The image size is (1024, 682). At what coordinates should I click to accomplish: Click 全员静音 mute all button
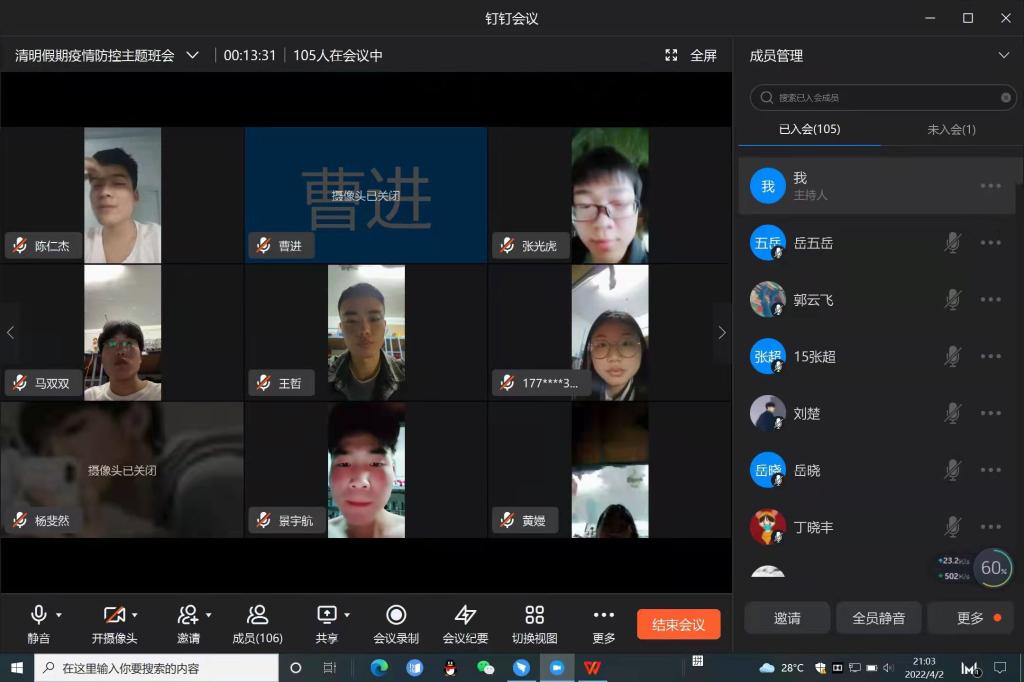878,618
